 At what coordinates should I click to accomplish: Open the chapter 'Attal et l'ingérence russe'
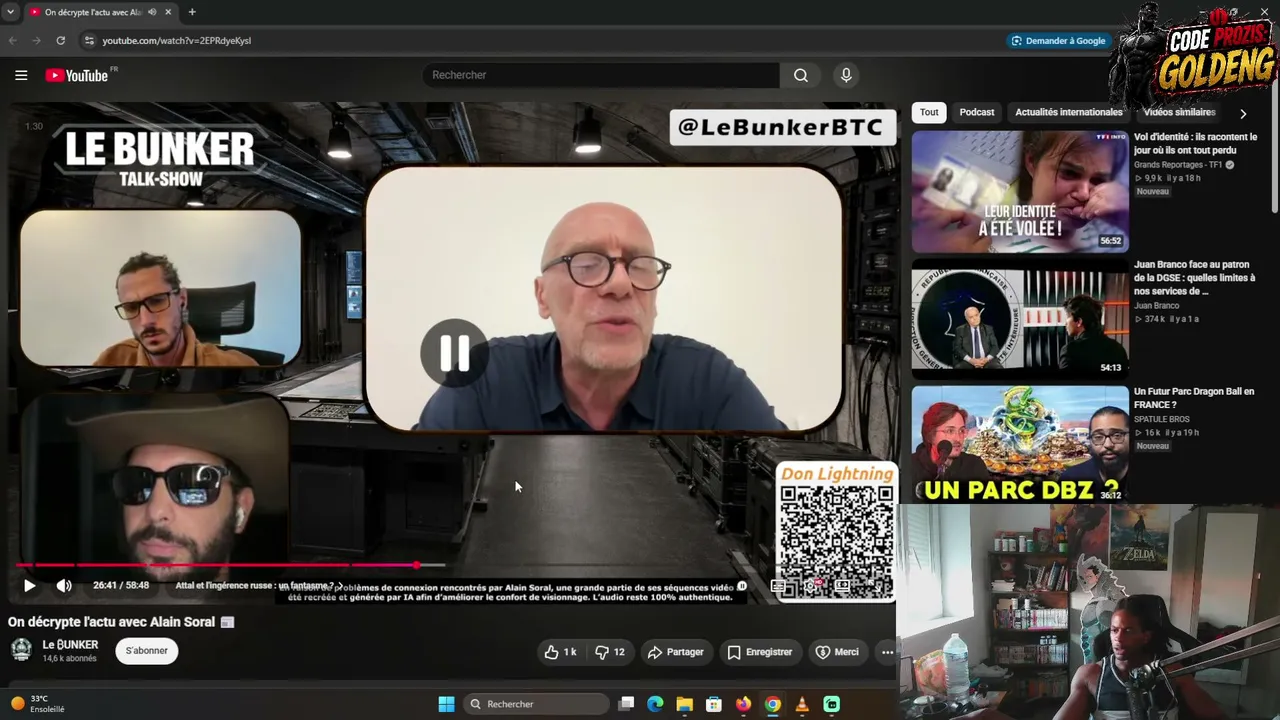(258, 586)
